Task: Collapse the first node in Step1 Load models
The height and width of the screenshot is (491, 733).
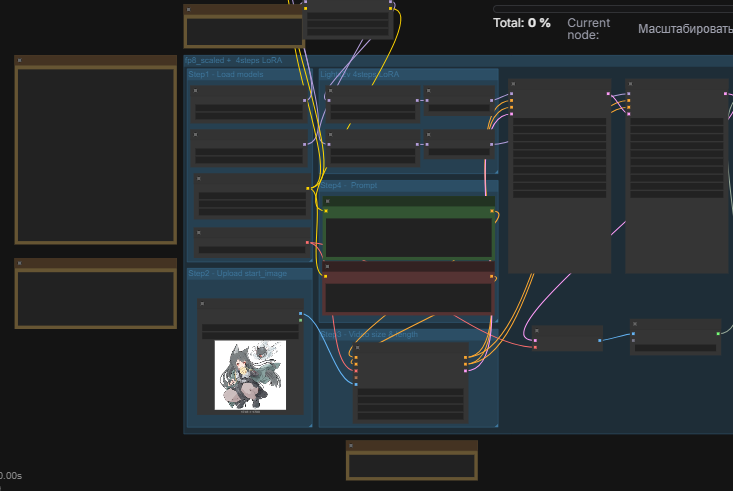Action: coord(196,90)
